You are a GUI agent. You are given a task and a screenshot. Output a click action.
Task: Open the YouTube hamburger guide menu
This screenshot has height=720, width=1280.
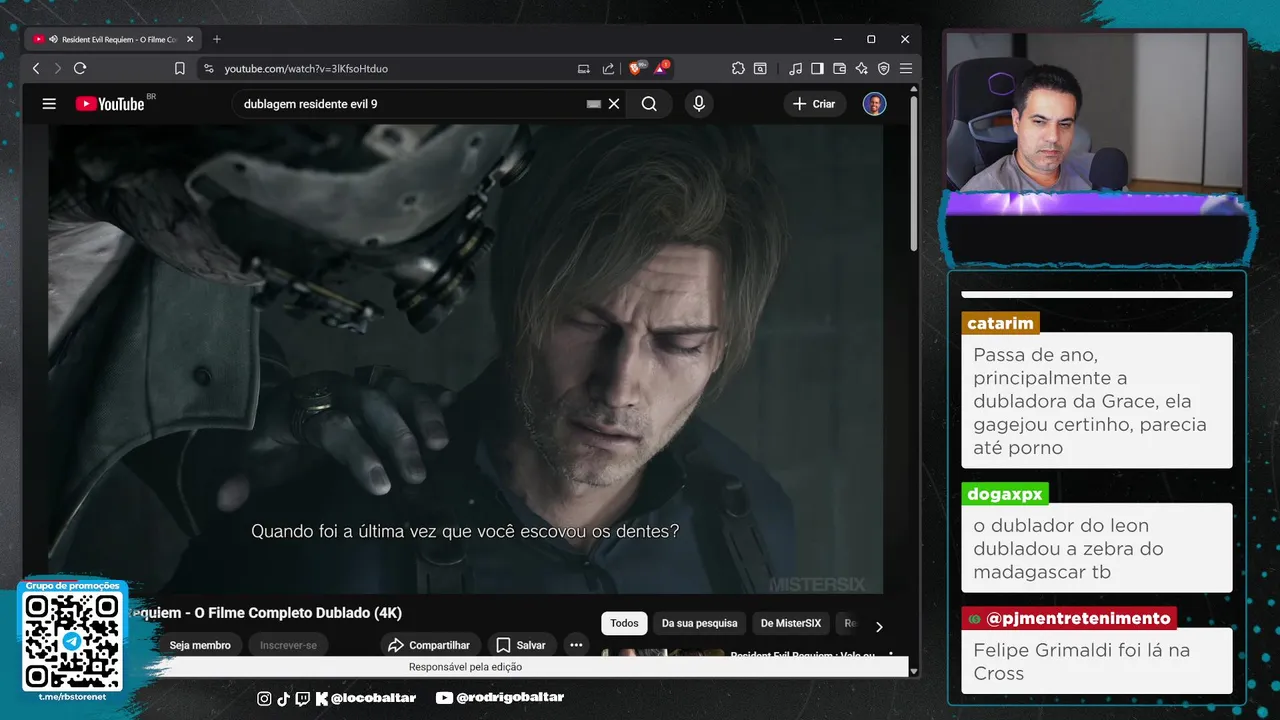(49, 104)
